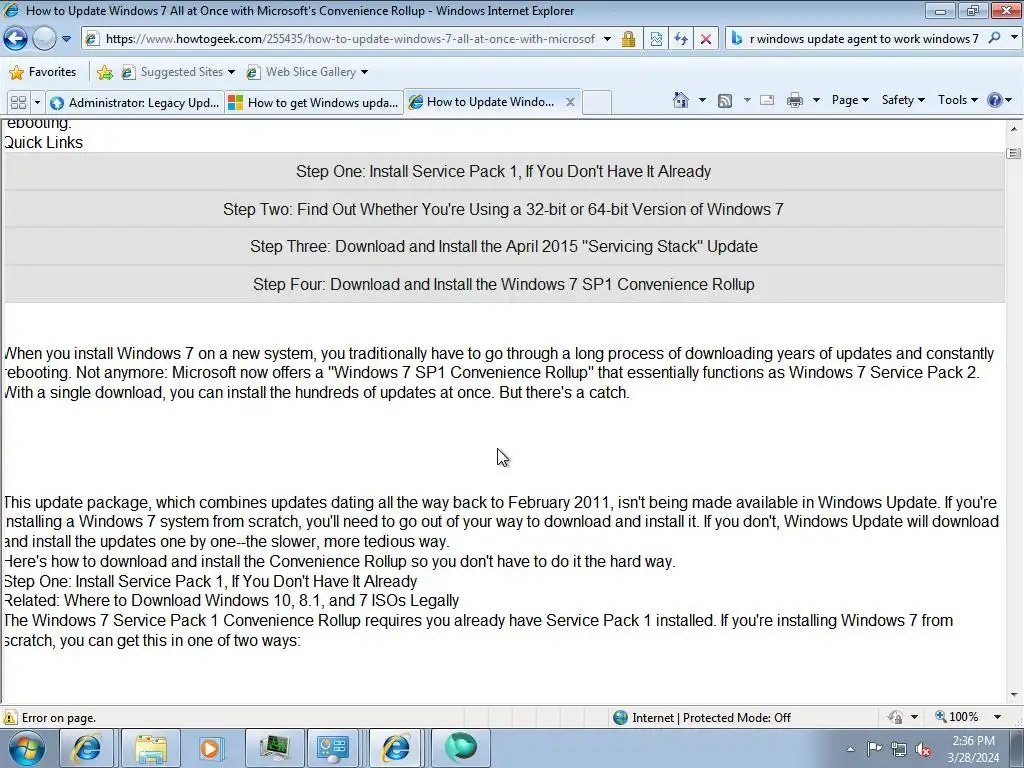The width and height of the screenshot is (1024, 768).
Task: Click the magnifier search icon
Action: tap(995, 38)
